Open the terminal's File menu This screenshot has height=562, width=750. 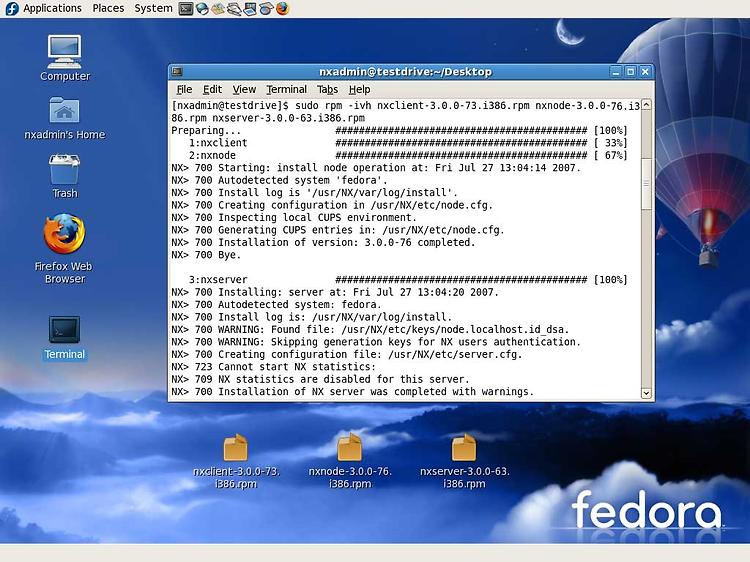(x=184, y=89)
